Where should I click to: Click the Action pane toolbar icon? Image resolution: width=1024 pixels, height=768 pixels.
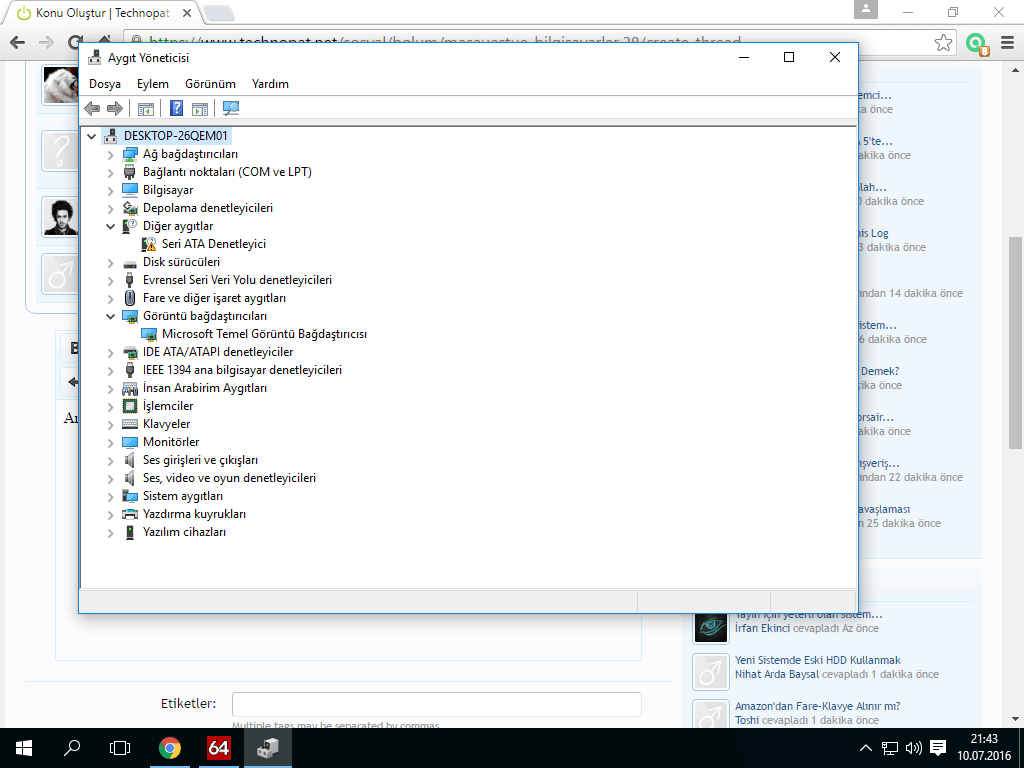(200, 108)
